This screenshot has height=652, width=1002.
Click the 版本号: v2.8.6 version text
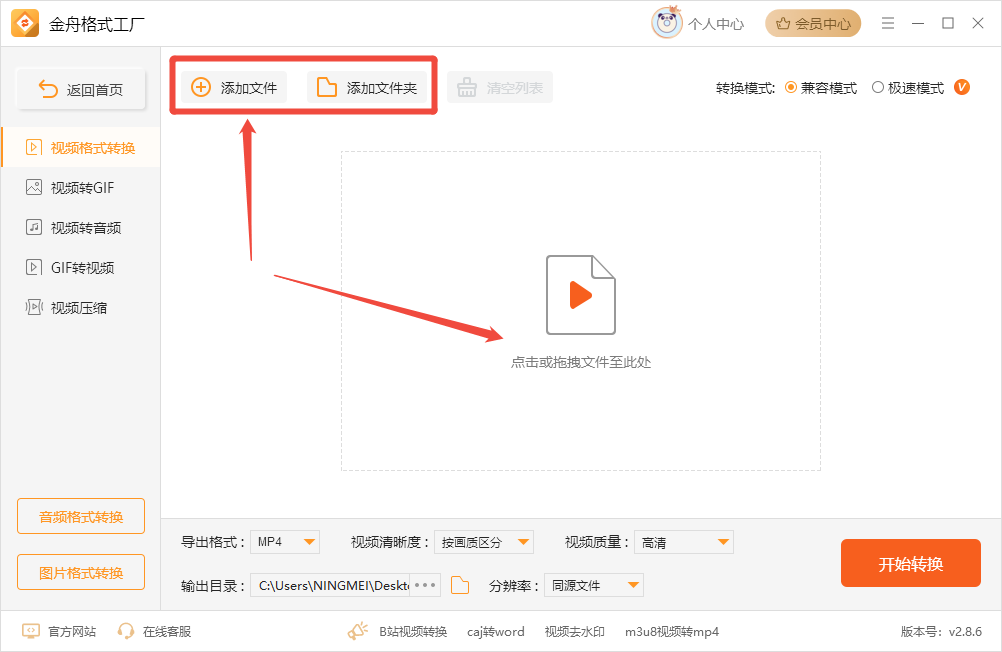click(941, 632)
